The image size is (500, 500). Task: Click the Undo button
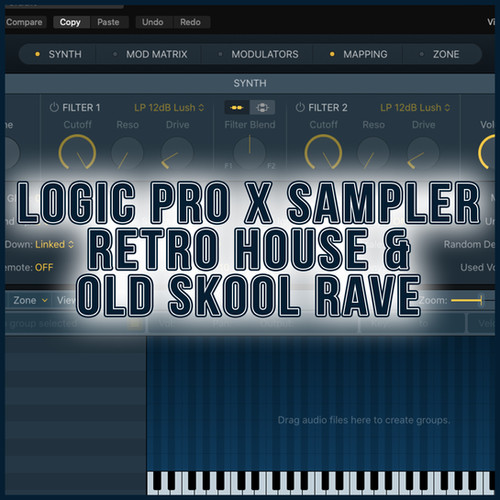coord(153,22)
